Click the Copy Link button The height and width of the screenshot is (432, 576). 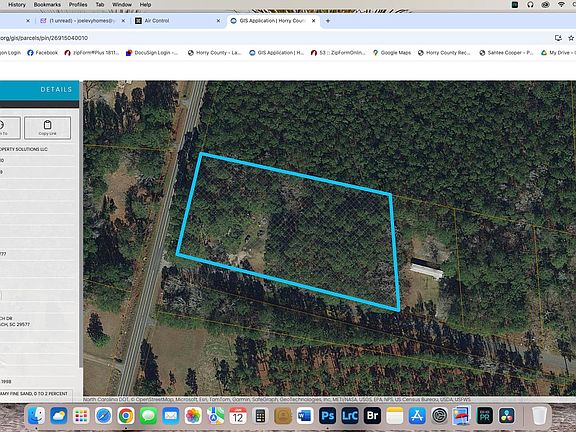click(x=47, y=128)
